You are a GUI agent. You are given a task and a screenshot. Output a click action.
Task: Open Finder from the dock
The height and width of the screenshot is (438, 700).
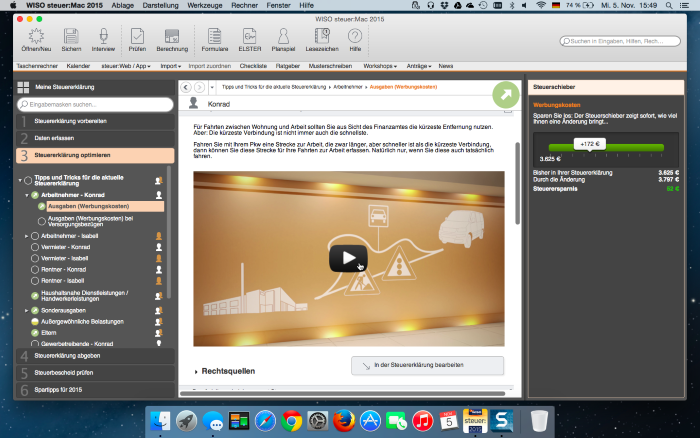coord(160,421)
